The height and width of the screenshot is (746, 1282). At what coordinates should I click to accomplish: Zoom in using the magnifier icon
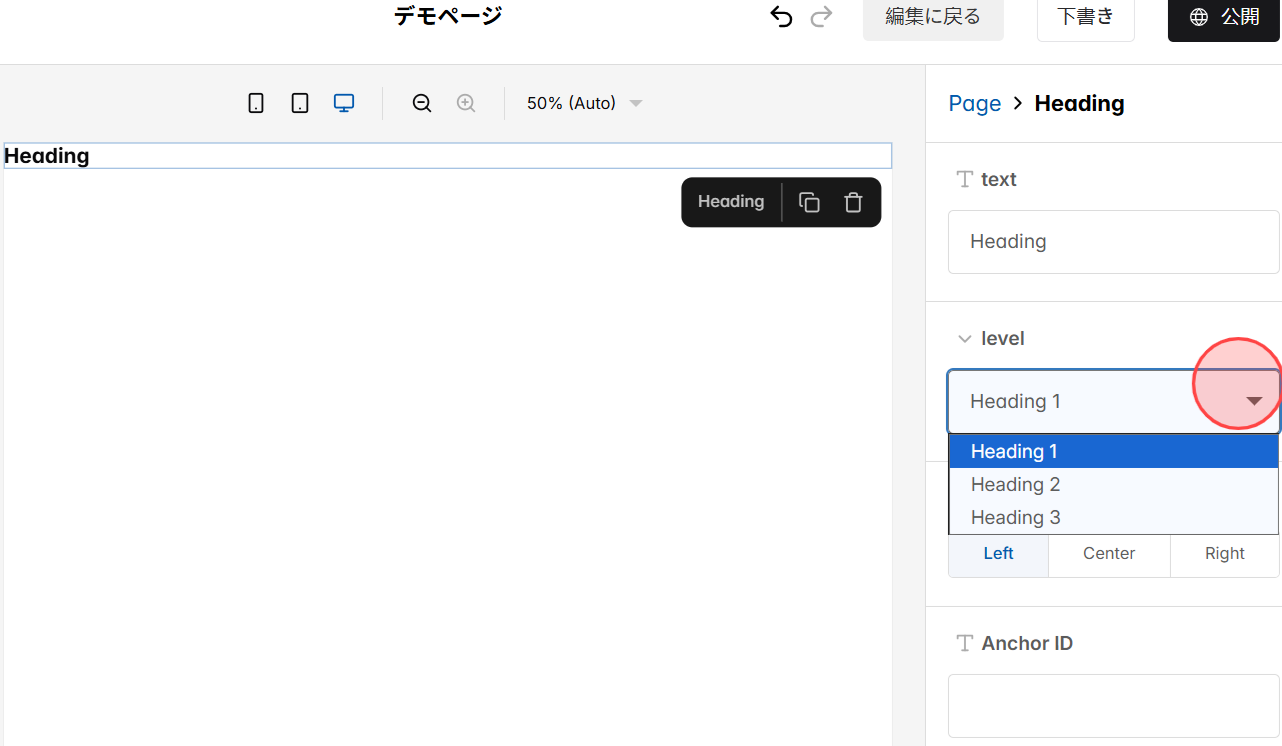coord(465,103)
